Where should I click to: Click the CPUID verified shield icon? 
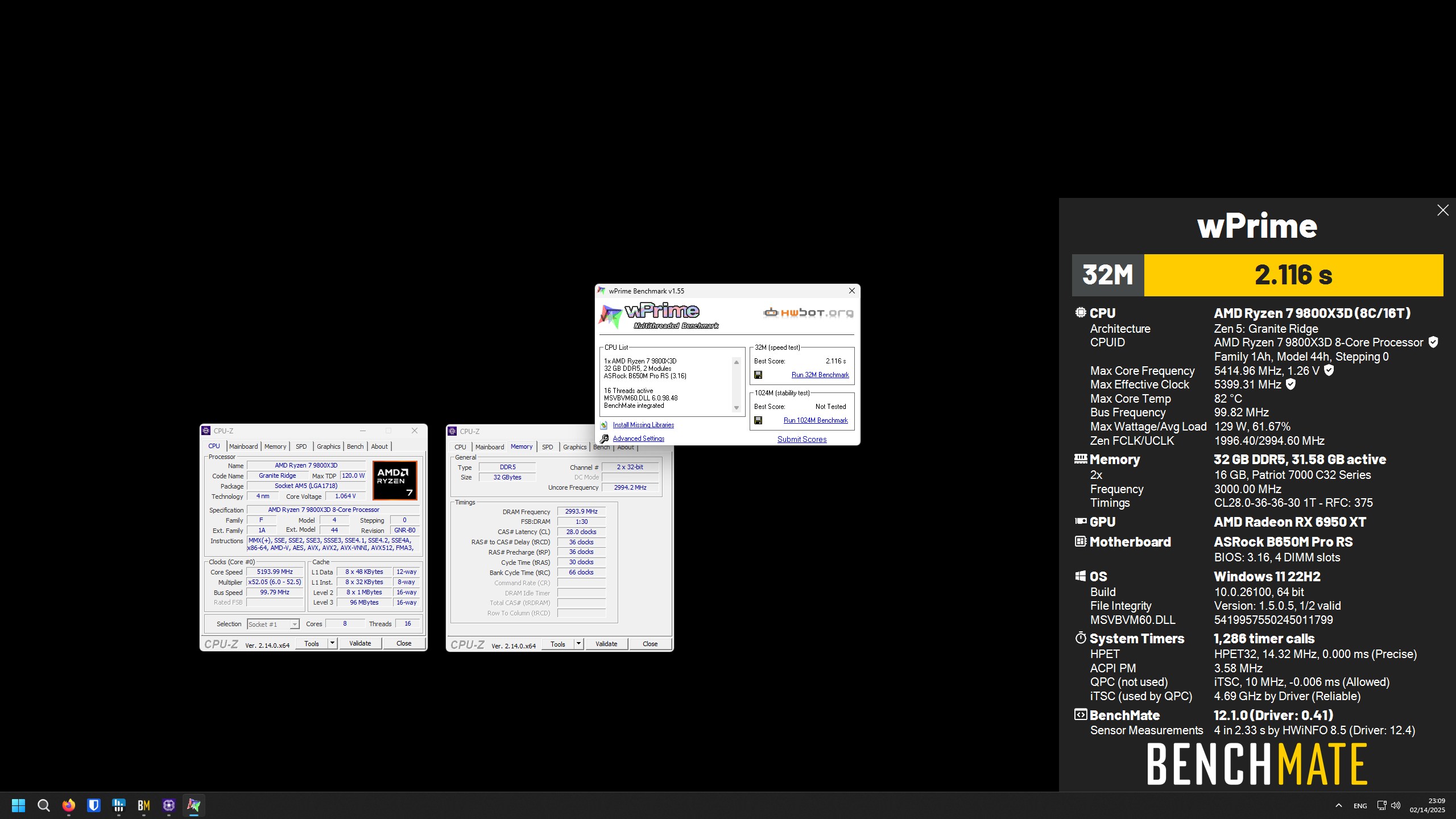[1433, 342]
